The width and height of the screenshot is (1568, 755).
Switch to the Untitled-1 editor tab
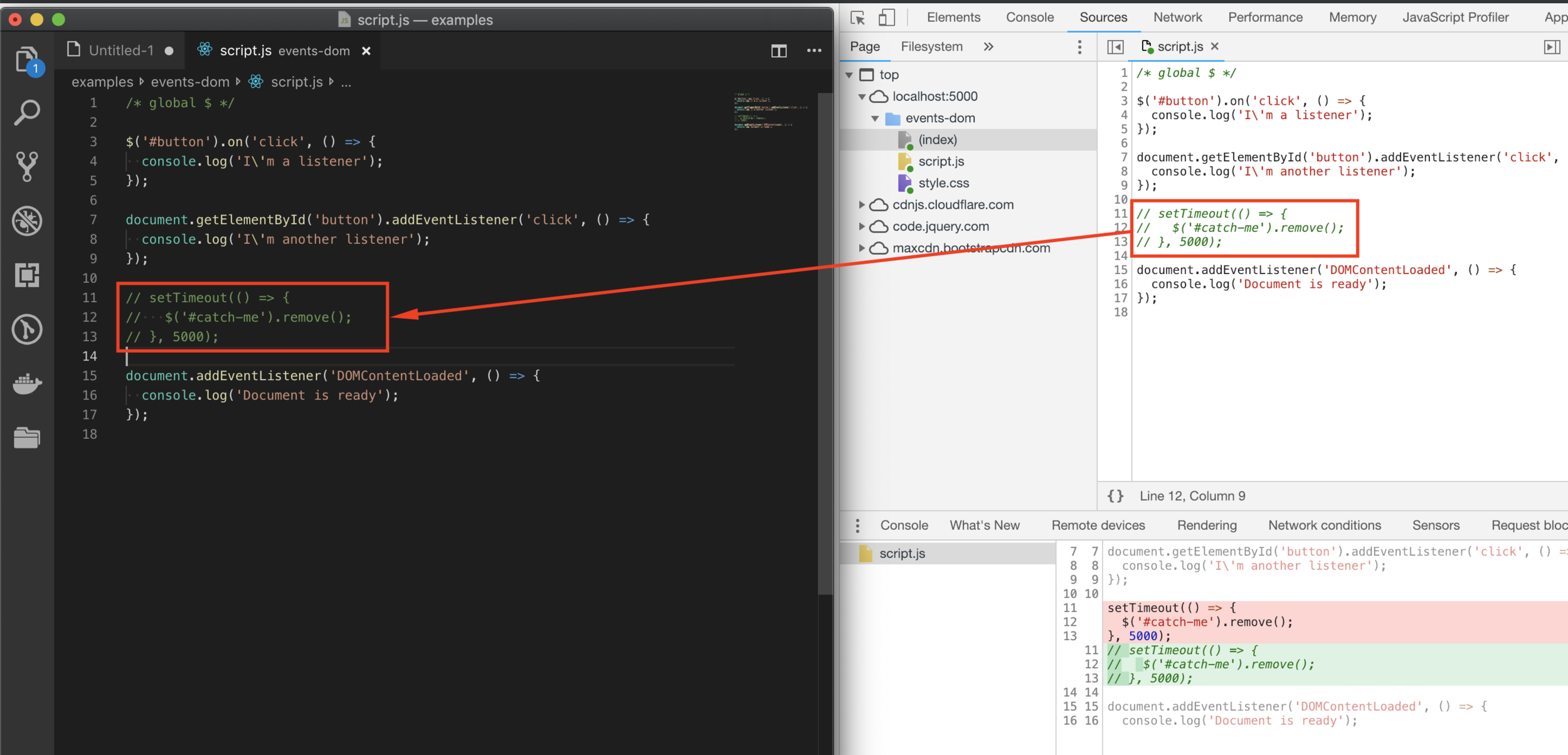(x=121, y=51)
